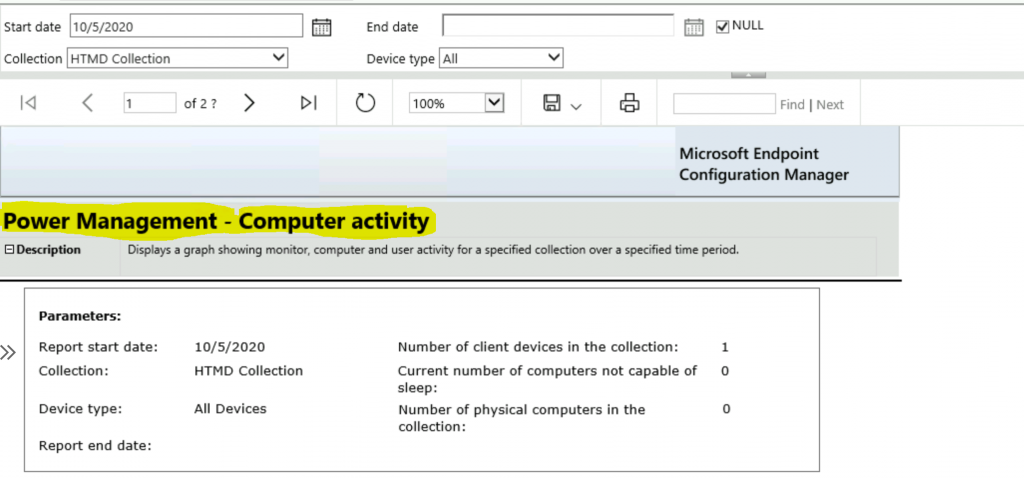The height and width of the screenshot is (480, 1024).
Task: Click the report description text
Action: click(x=433, y=249)
